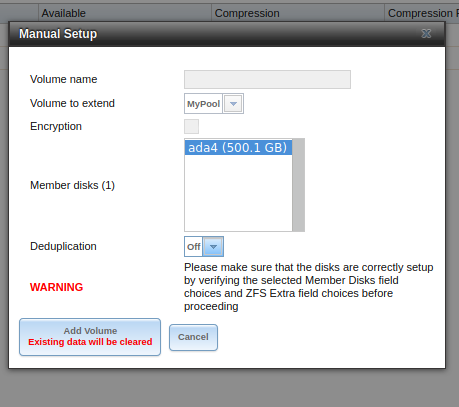459x407 pixels.
Task: Close the Manual Setup dialog with X
Action: (x=426, y=33)
